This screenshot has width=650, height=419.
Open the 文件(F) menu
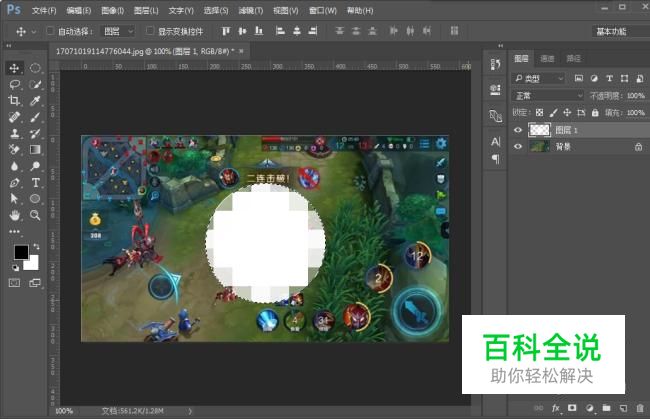tap(44, 11)
